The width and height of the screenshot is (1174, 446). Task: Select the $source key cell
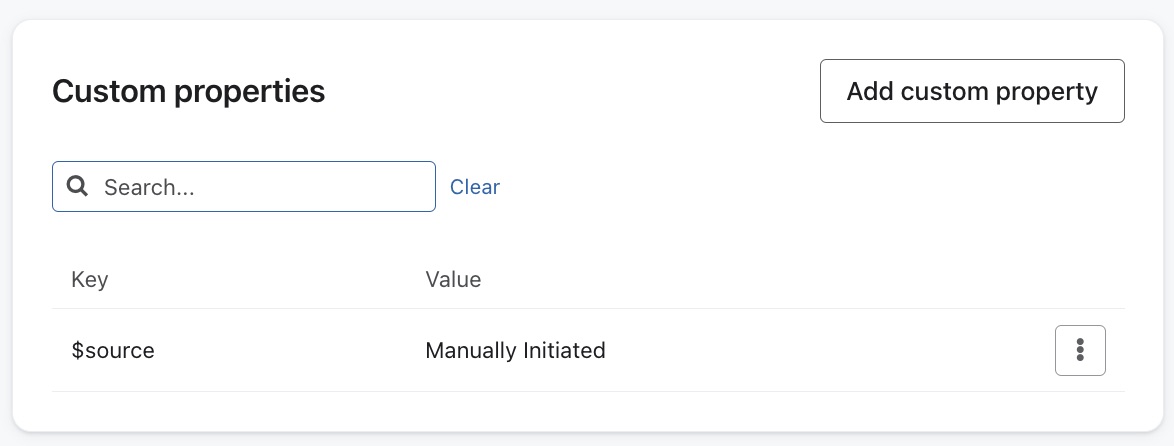113,351
